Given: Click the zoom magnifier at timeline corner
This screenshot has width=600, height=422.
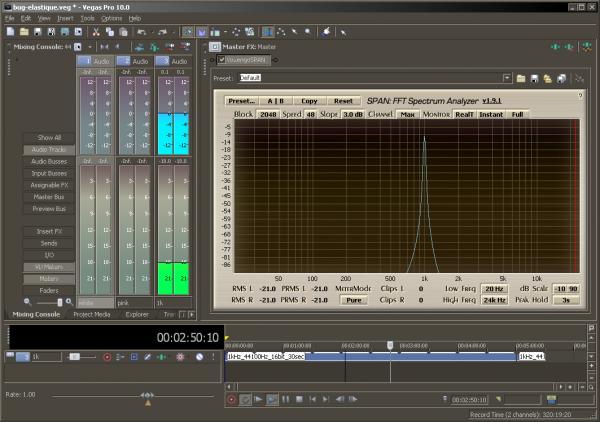Looking at the screenshot, I should [x=591, y=387].
